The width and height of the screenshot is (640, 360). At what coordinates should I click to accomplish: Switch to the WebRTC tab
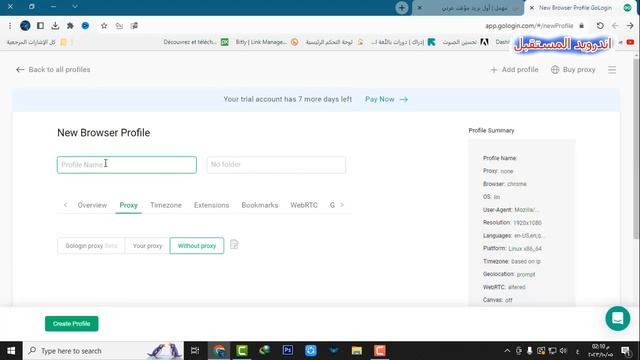pos(304,205)
